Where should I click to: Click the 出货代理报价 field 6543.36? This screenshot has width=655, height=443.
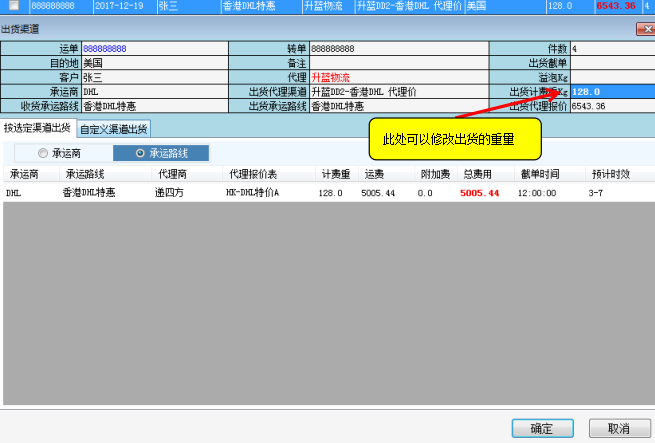pos(611,105)
